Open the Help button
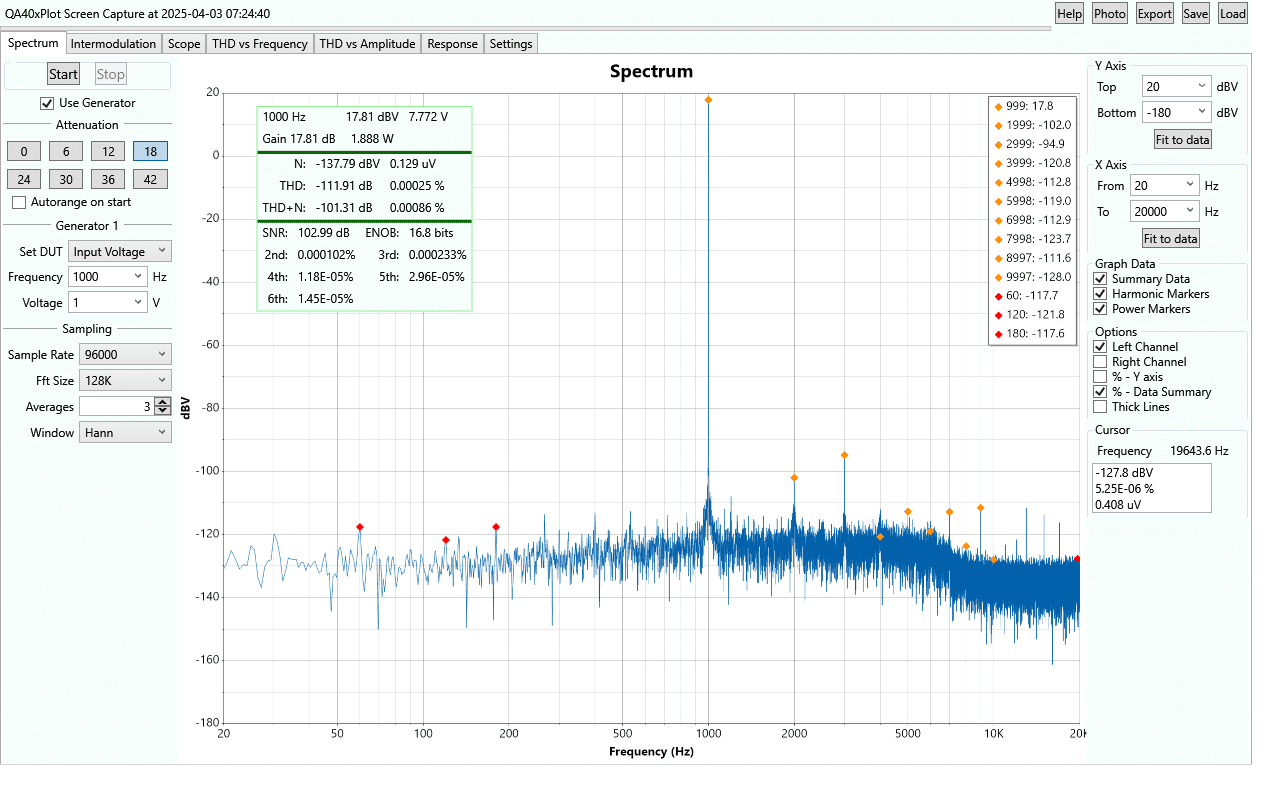Screen dimensions: 1265x800 [x=1069, y=13]
